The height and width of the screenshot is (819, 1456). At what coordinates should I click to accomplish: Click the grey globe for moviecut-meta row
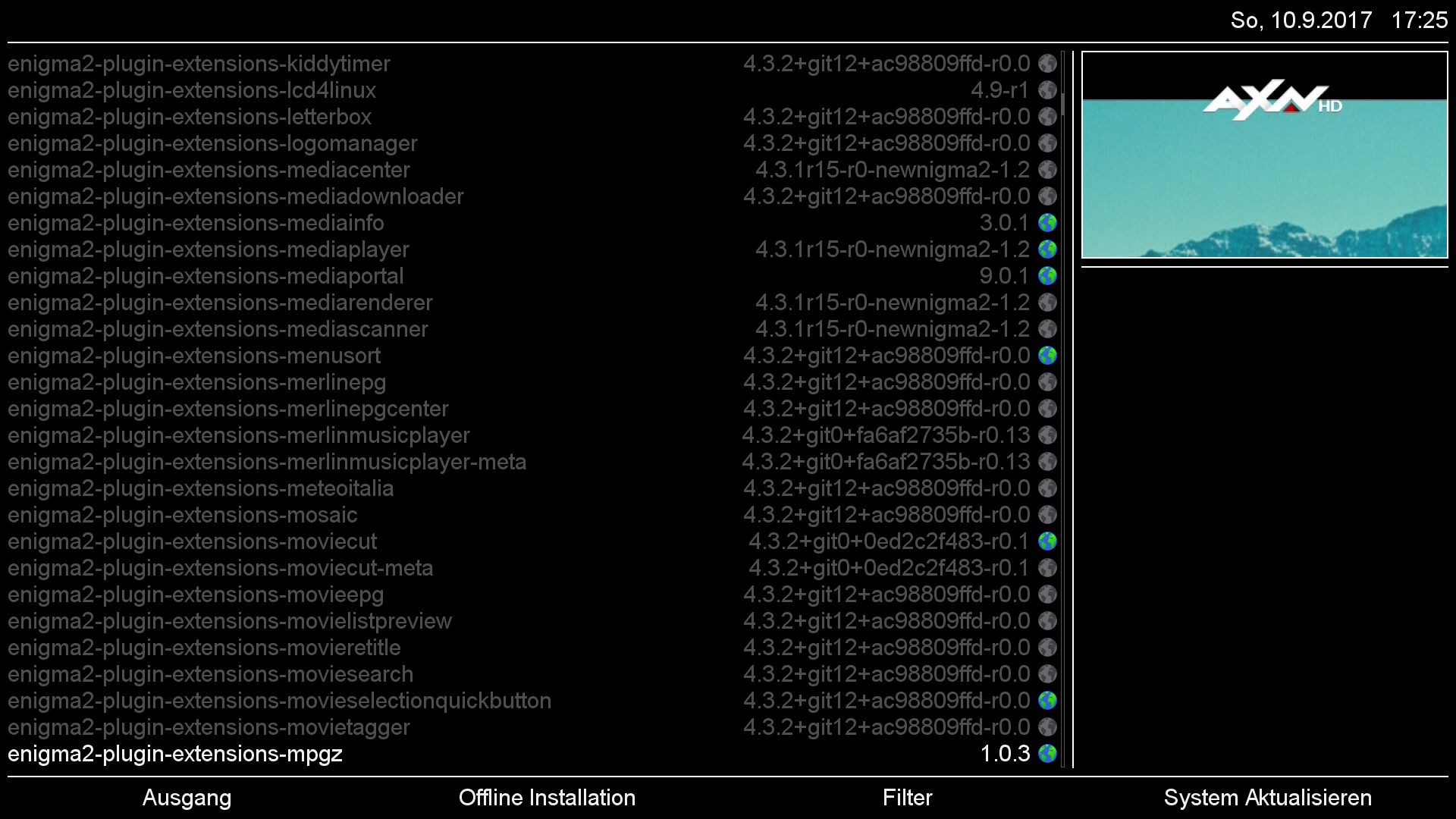(1047, 568)
